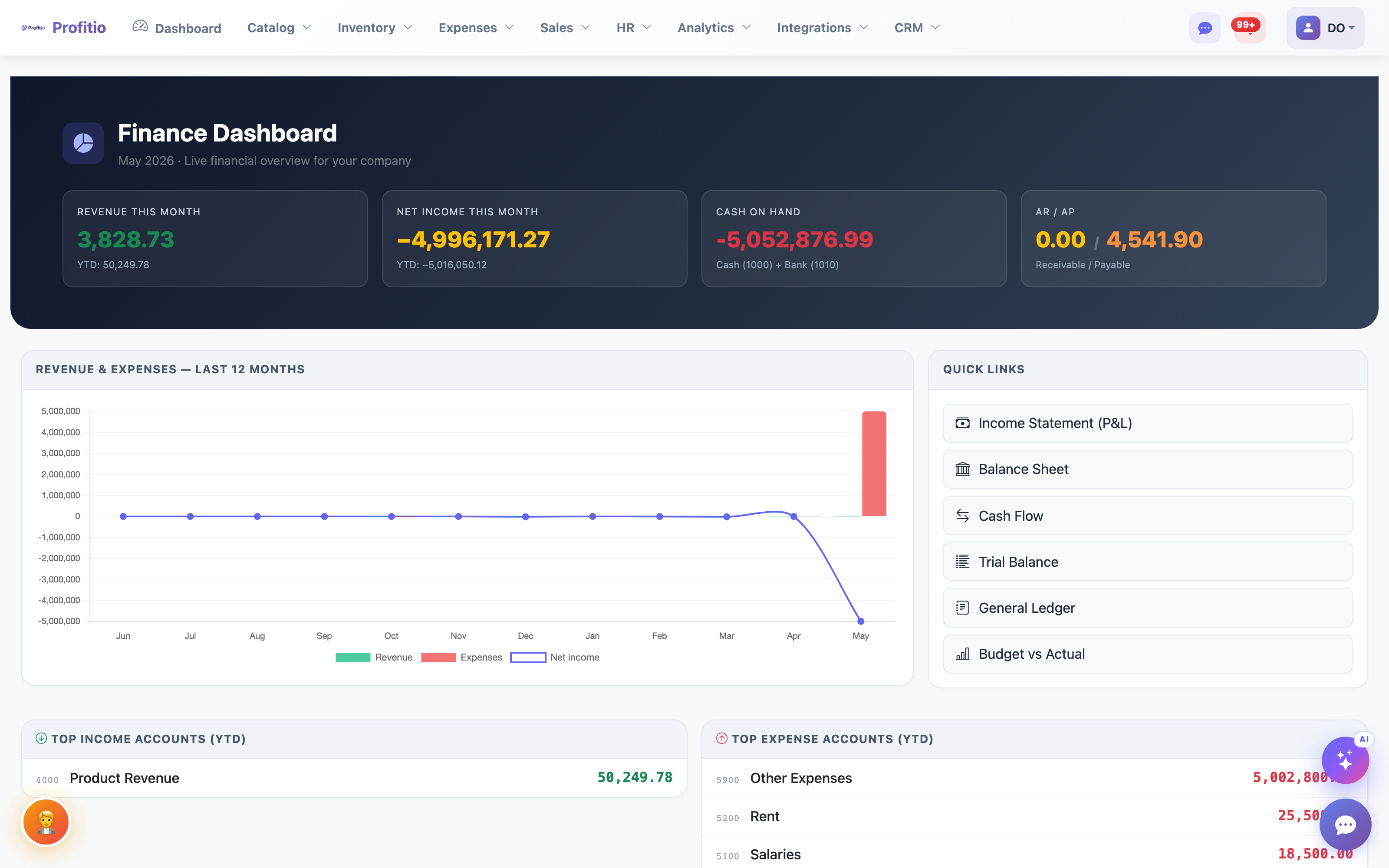Toggle the Net income legend swatch

[x=528, y=658]
